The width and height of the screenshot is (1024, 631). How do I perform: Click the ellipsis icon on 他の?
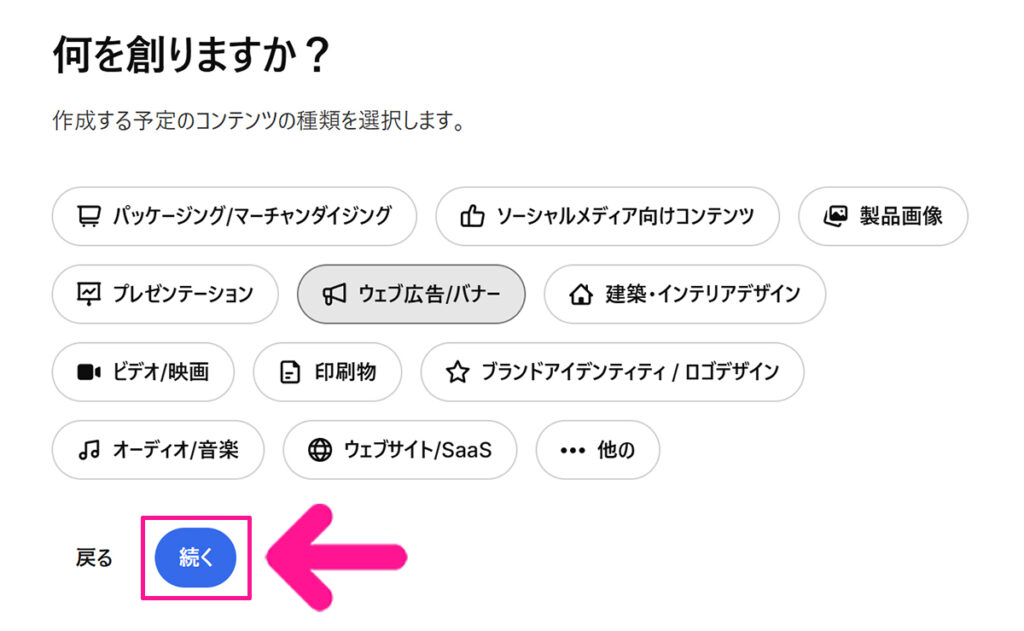pyautogui.click(x=571, y=450)
